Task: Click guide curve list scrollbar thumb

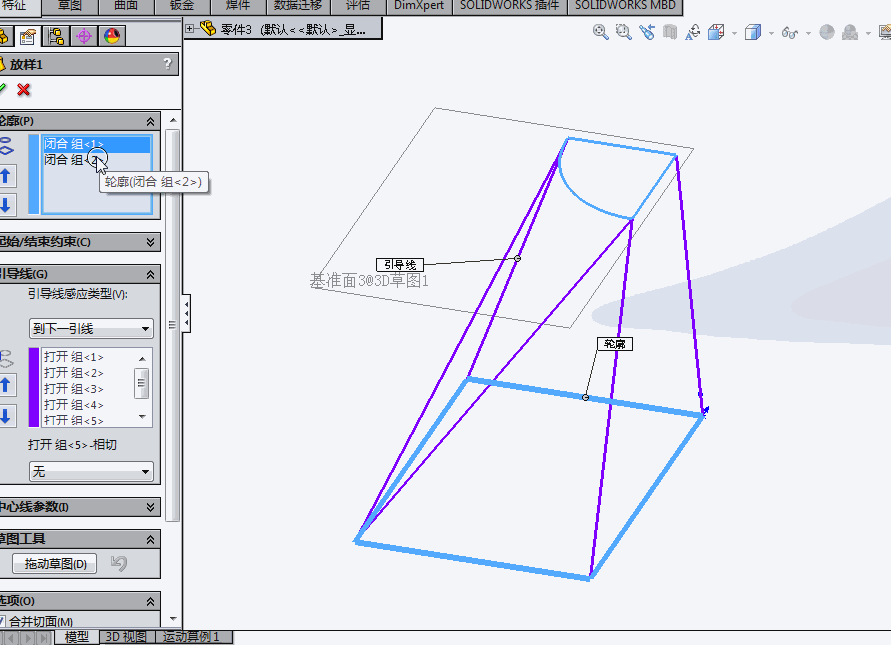Action: point(142,383)
